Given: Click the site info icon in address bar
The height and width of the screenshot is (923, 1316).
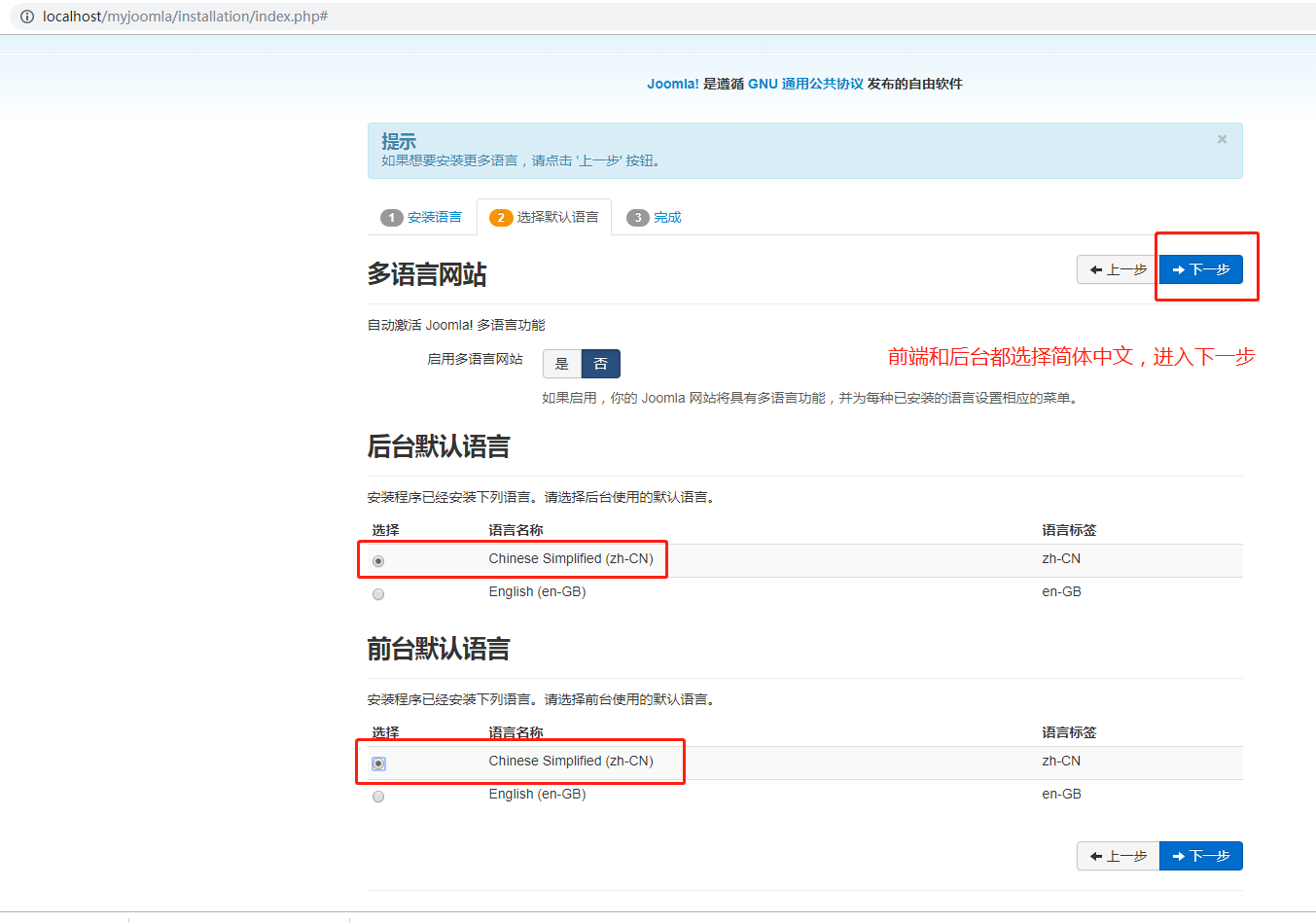Looking at the screenshot, I should tap(26, 17).
